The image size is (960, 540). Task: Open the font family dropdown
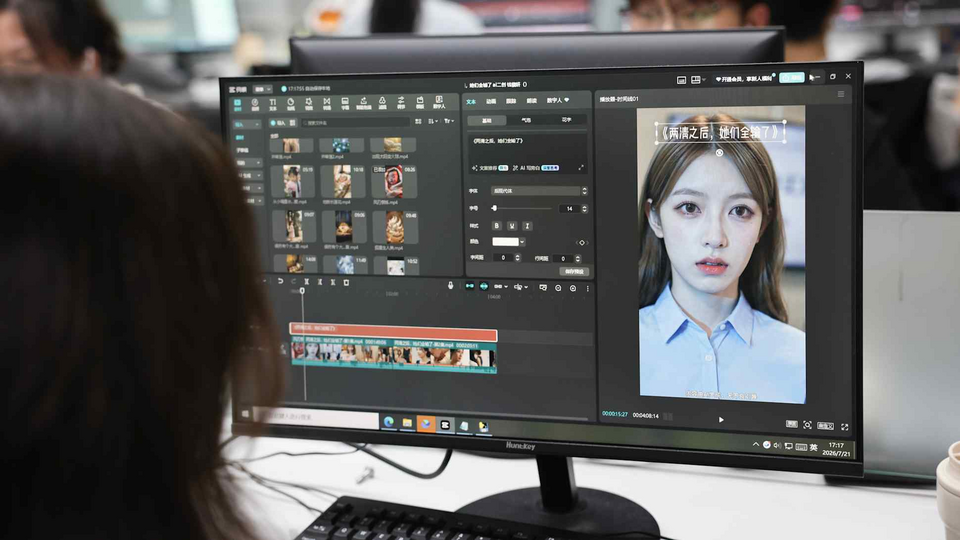[x=539, y=191]
